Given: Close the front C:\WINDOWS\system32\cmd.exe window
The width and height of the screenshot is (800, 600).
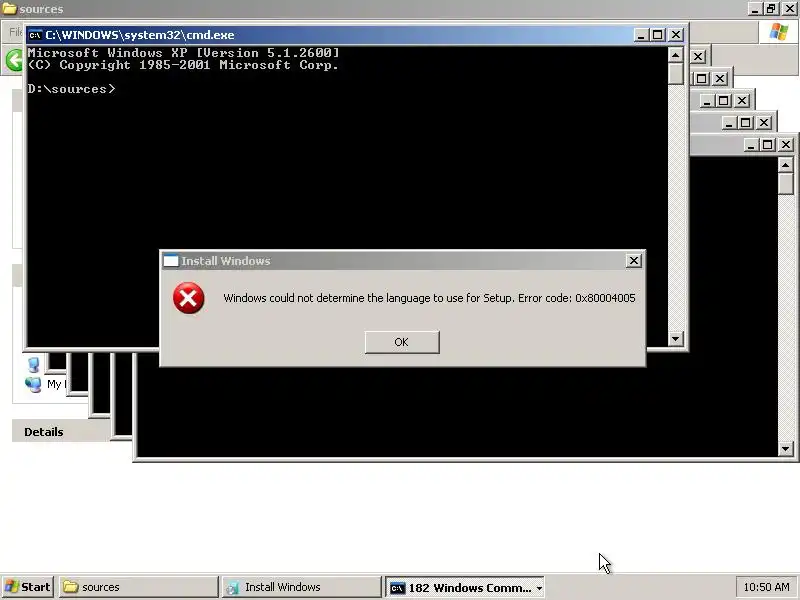Looking at the screenshot, I should [x=676, y=35].
